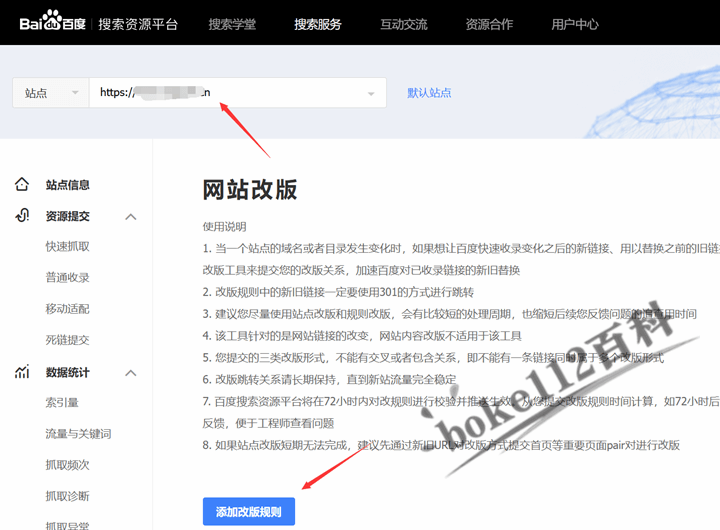Screen dimensions: 720x530
Task: Open 互动交流 in the top navigation
Action: pos(404,24)
